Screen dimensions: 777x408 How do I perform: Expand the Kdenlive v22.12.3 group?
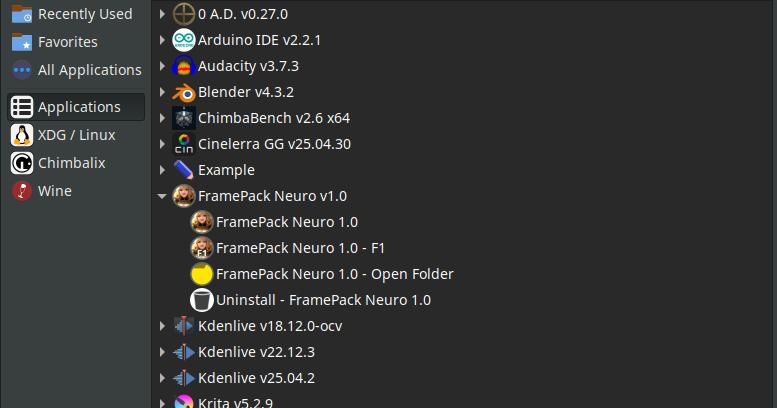162,352
